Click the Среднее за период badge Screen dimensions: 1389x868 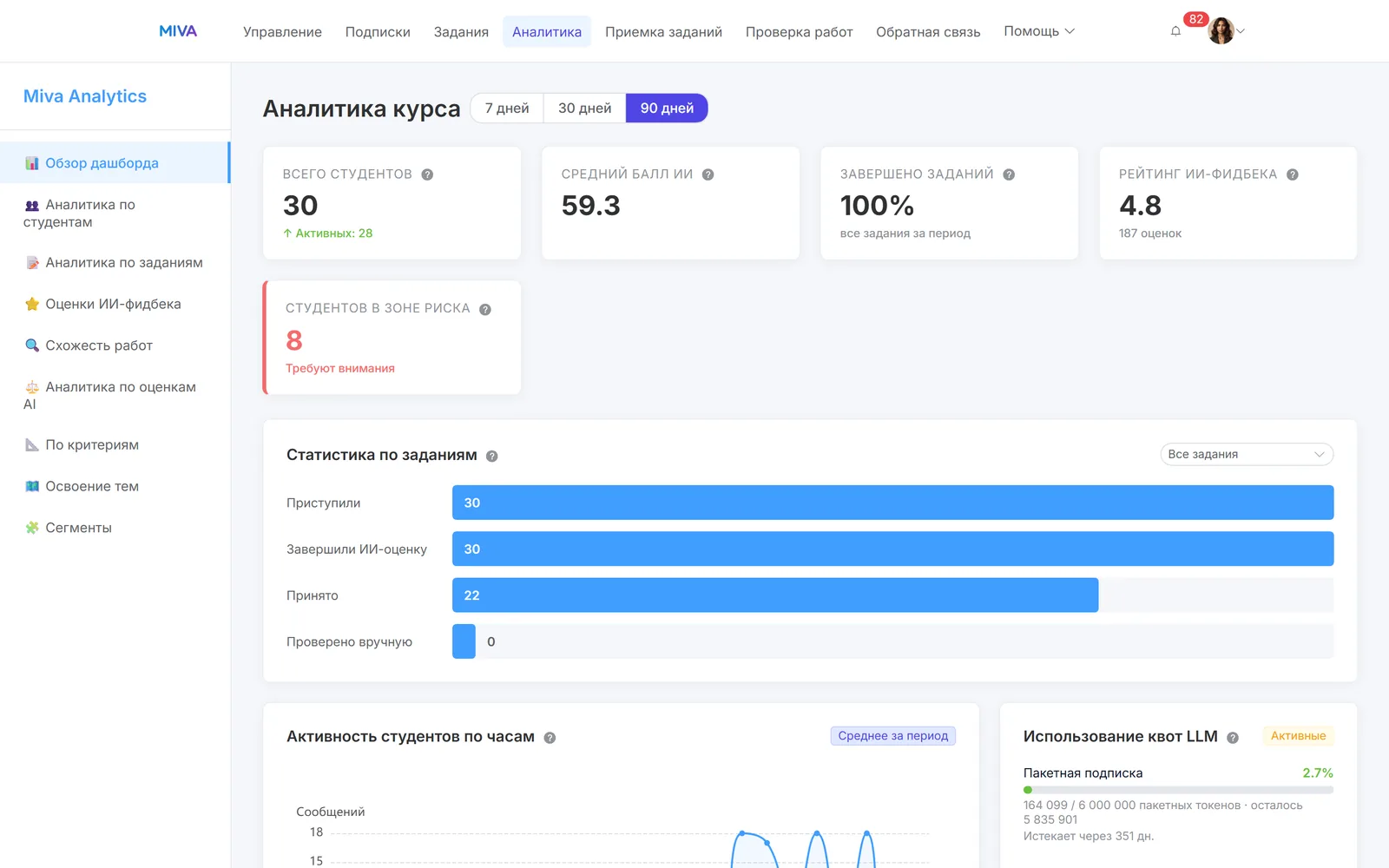pyautogui.click(x=892, y=736)
